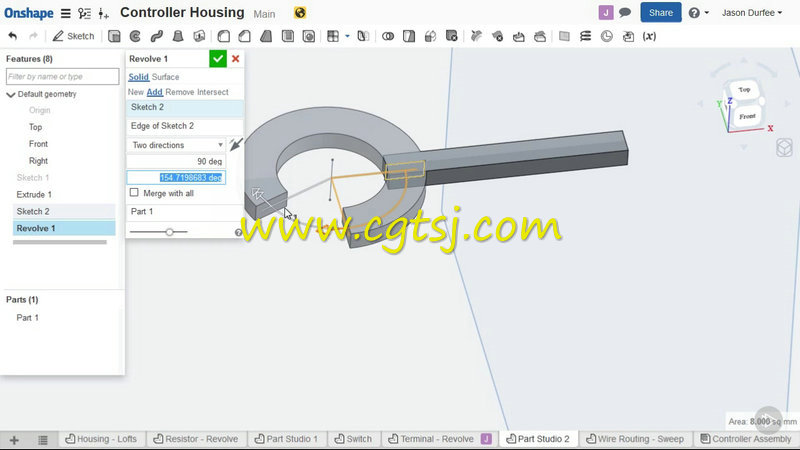Click the 90 deg angle field

(176, 161)
